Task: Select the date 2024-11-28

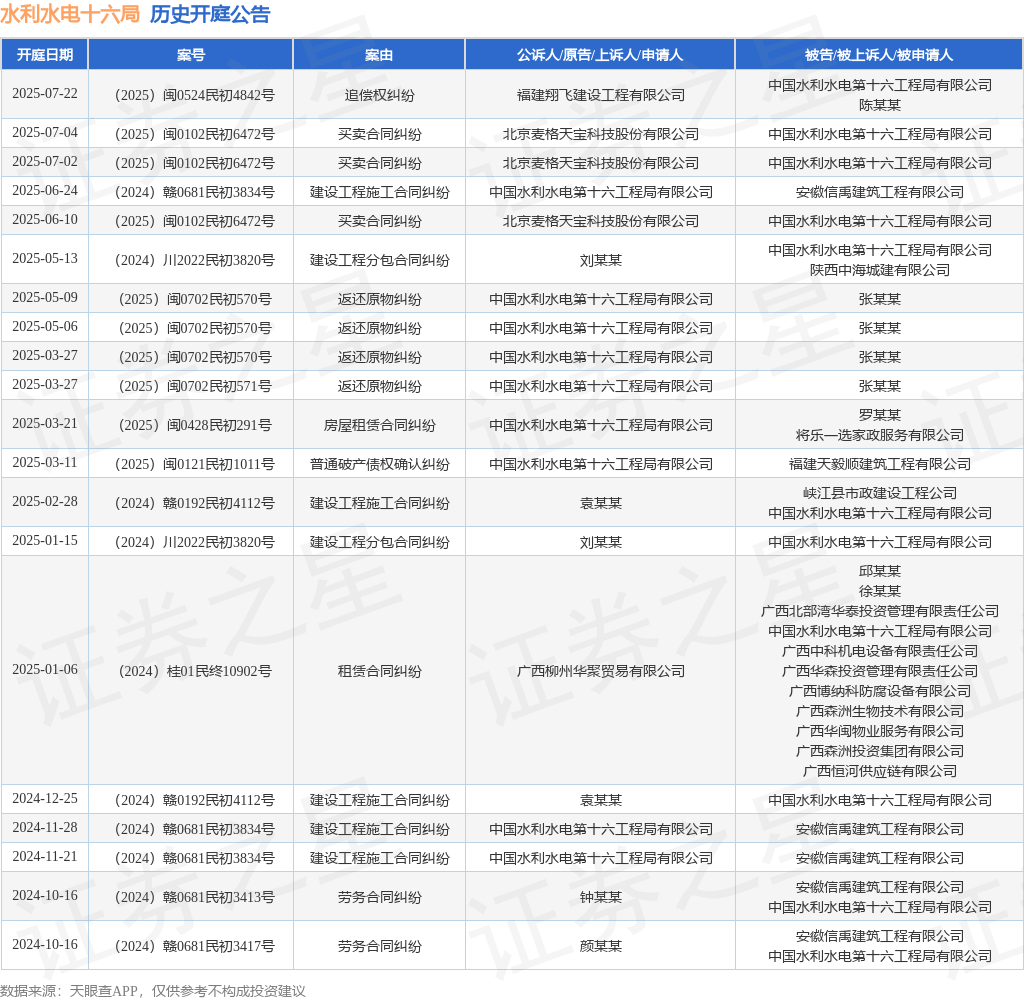Action: (45, 828)
